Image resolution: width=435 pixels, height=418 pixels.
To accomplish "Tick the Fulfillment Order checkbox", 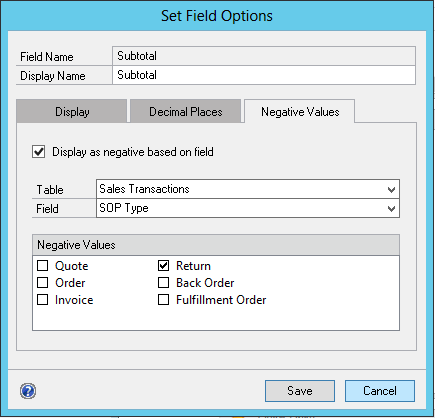I will point(163,300).
